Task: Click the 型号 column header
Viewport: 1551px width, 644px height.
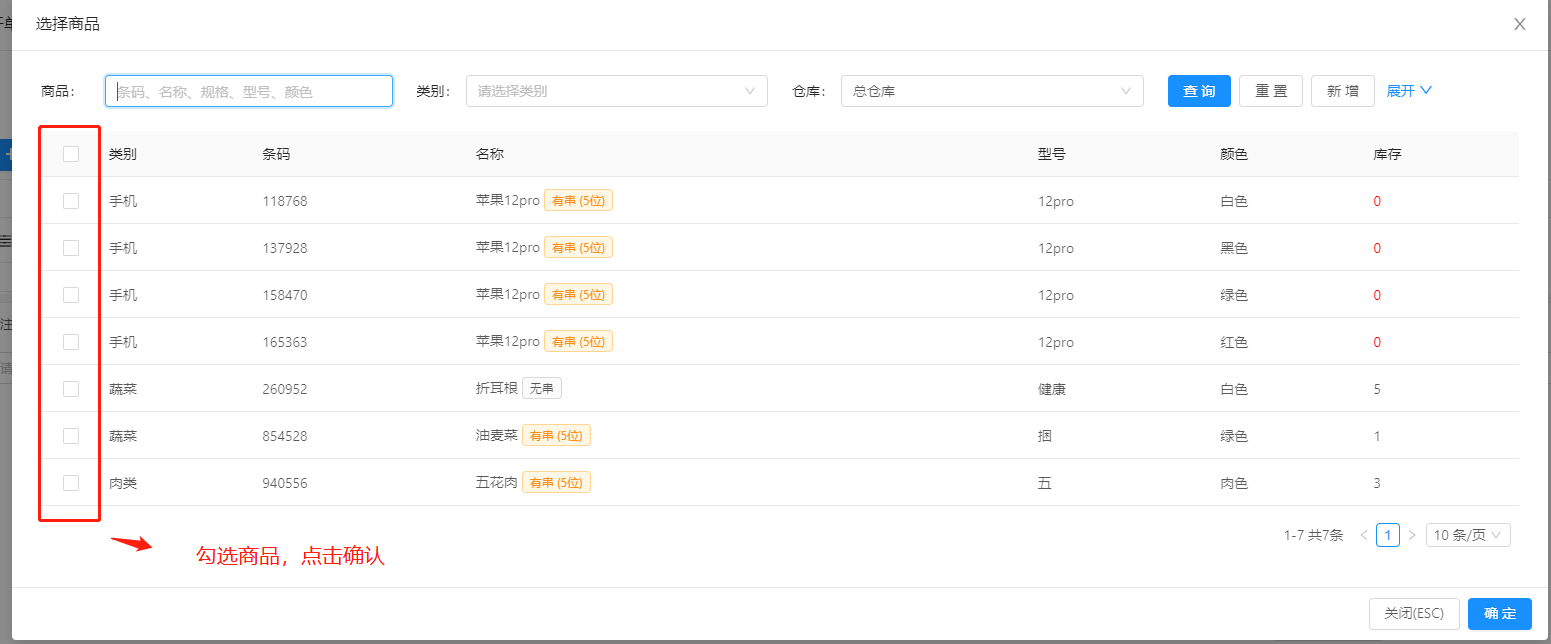Action: (1052, 154)
